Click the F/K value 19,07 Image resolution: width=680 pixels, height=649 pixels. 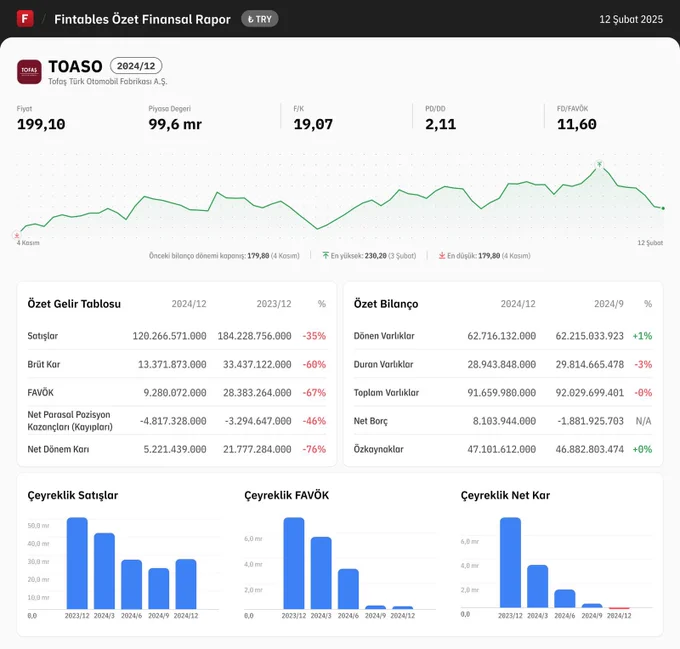313,124
